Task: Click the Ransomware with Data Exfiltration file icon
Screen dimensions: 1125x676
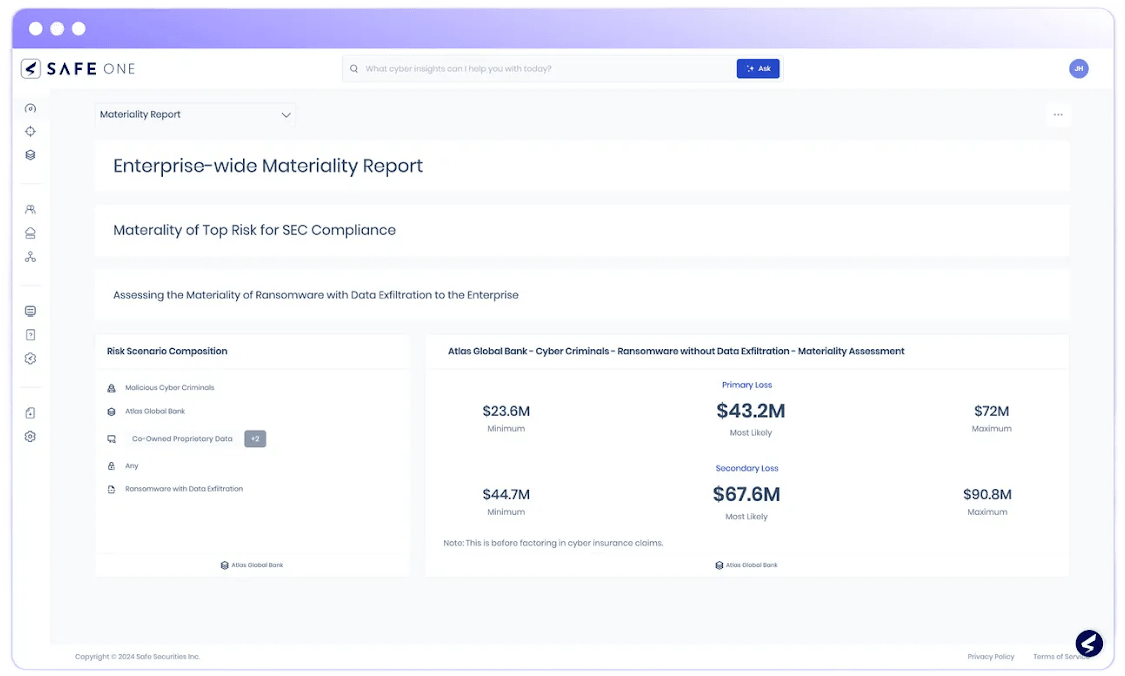Action: pyautogui.click(x=111, y=489)
